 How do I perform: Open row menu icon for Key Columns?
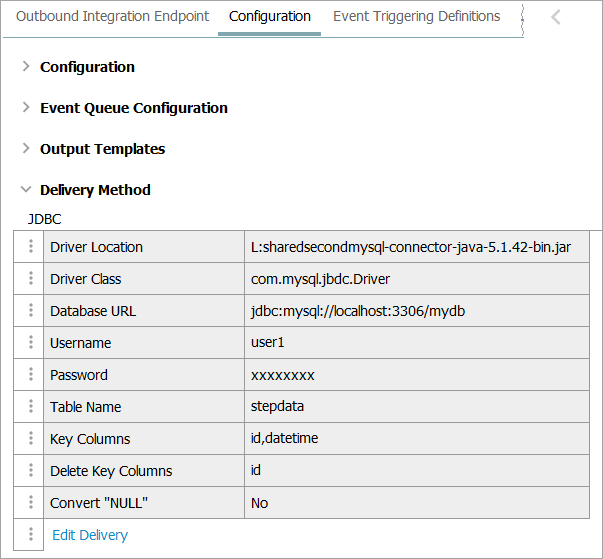pos(30,439)
